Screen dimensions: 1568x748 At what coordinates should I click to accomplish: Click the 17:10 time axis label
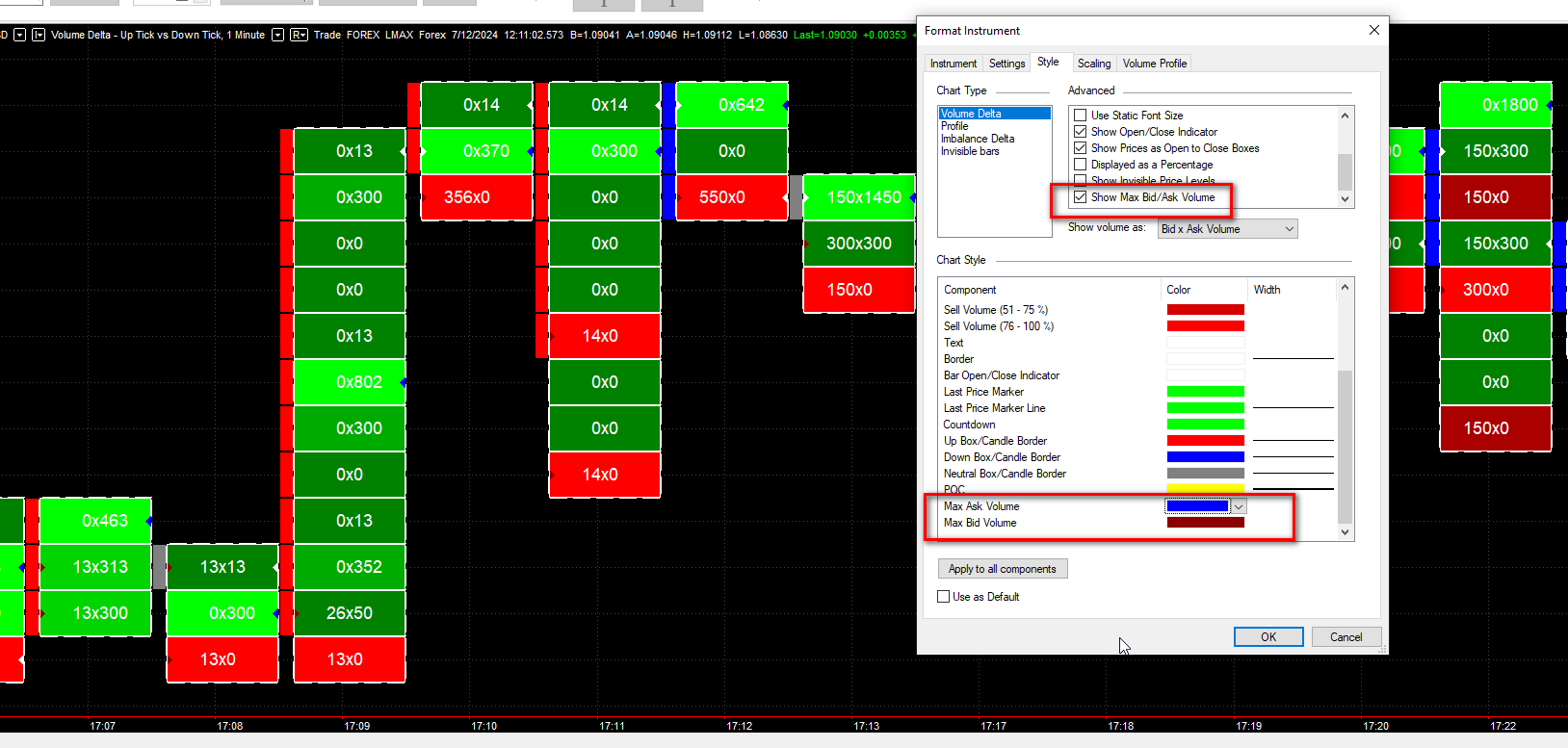click(x=484, y=726)
